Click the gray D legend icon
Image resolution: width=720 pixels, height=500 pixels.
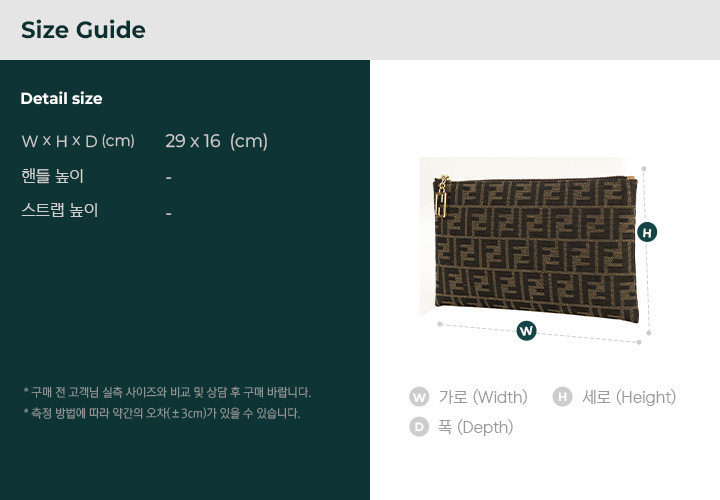tap(419, 427)
